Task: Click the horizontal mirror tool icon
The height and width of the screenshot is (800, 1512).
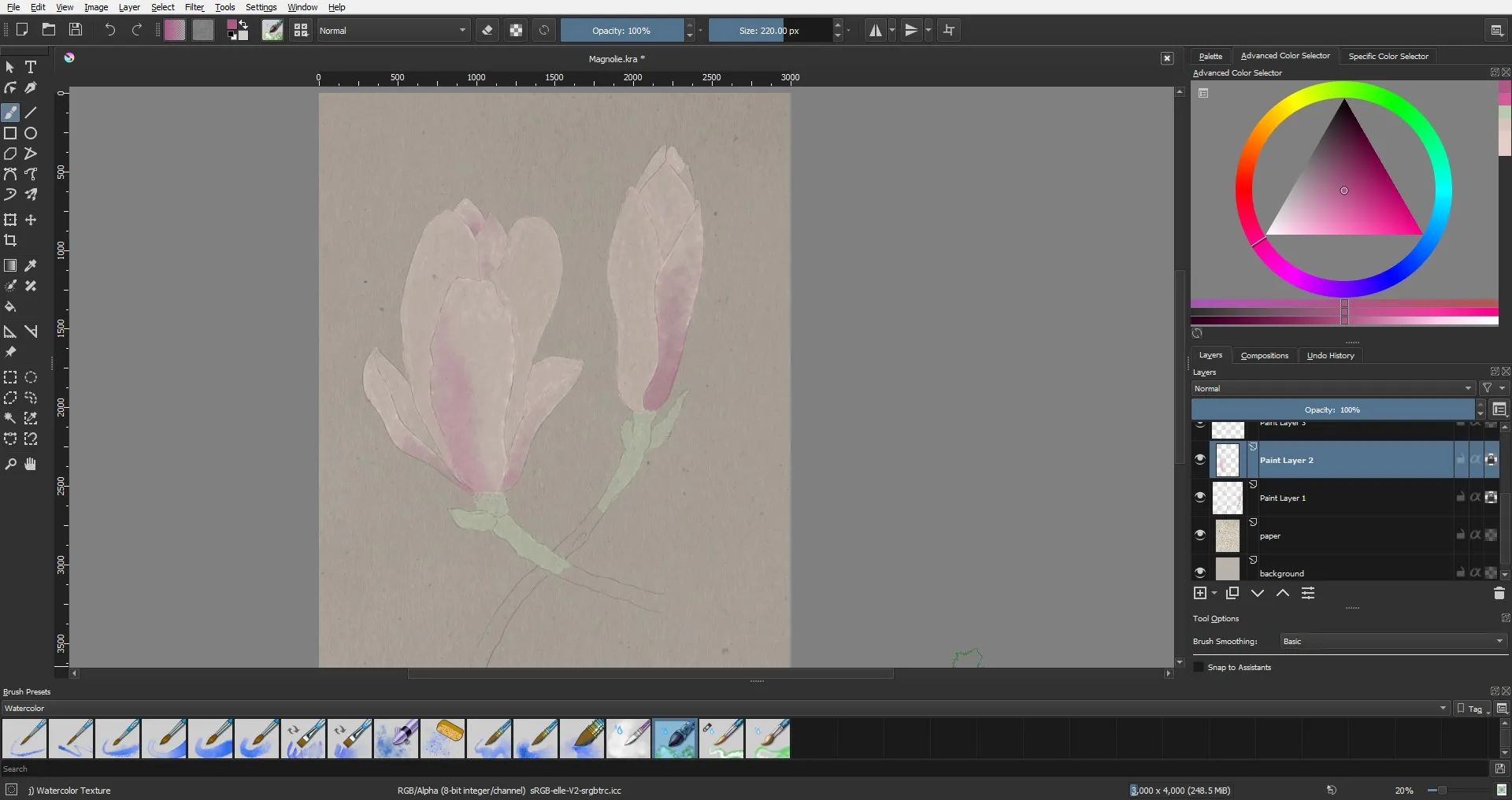Action: (875, 31)
